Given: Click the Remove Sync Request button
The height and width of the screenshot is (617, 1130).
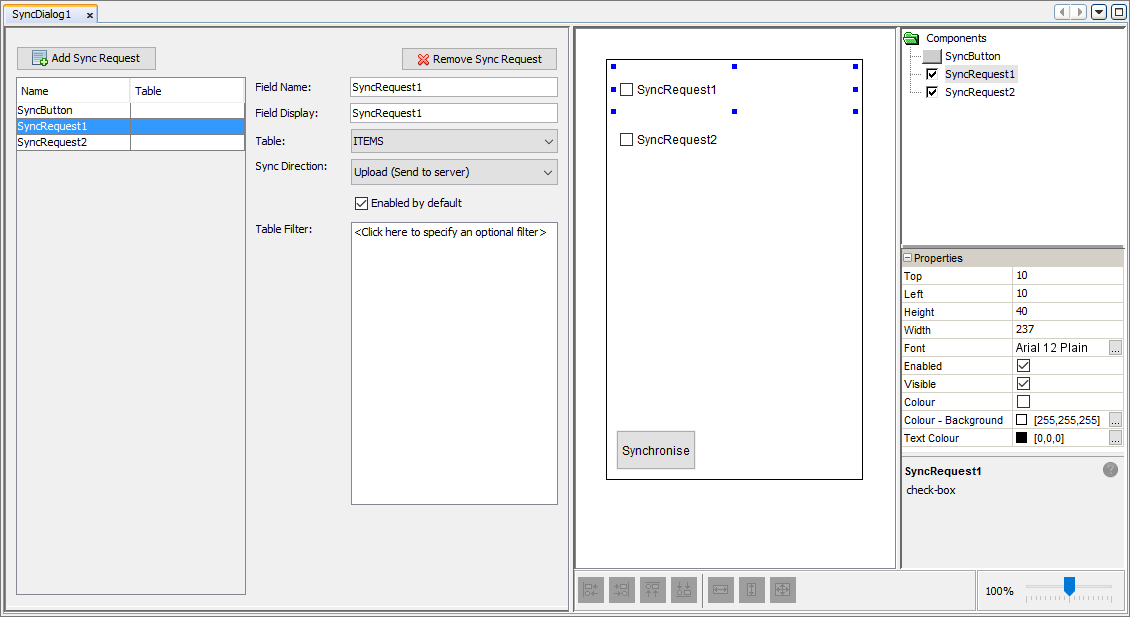Looking at the screenshot, I should (x=479, y=59).
